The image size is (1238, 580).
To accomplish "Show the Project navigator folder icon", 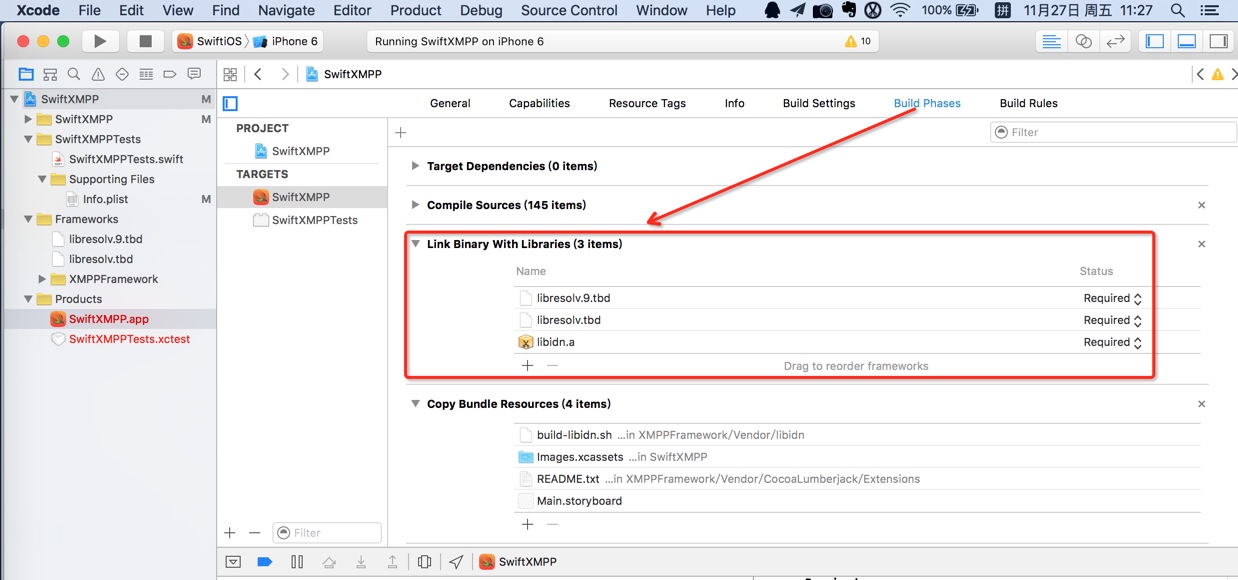I will (x=26, y=74).
